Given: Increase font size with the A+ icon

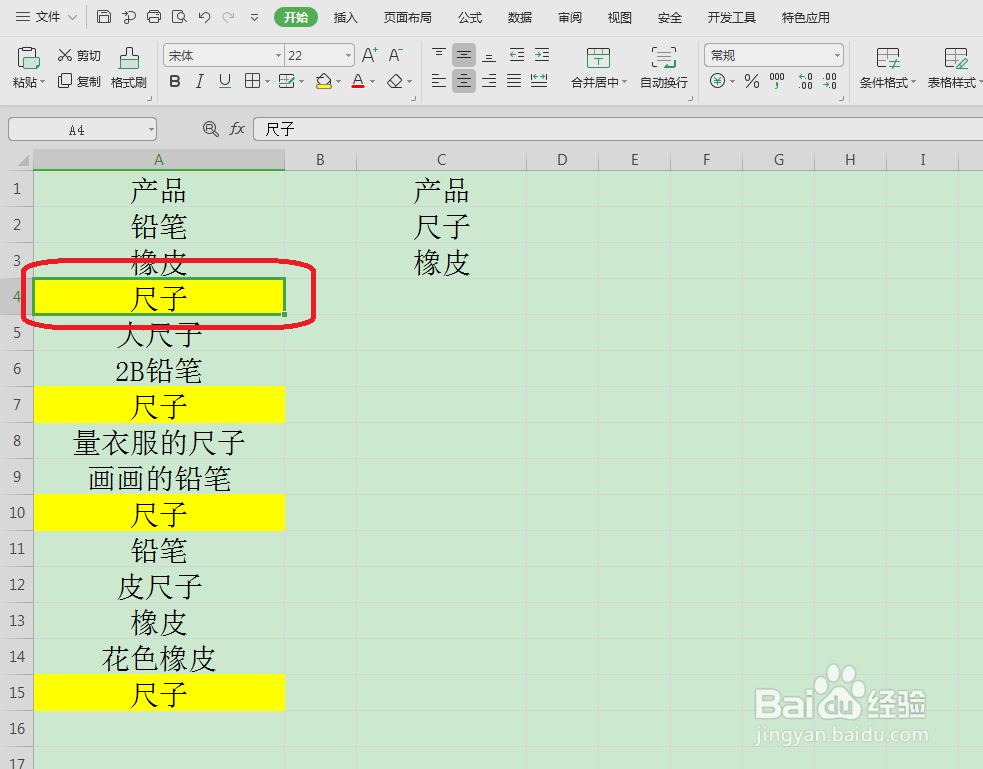Looking at the screenshot, I should (x=368, y=55).
